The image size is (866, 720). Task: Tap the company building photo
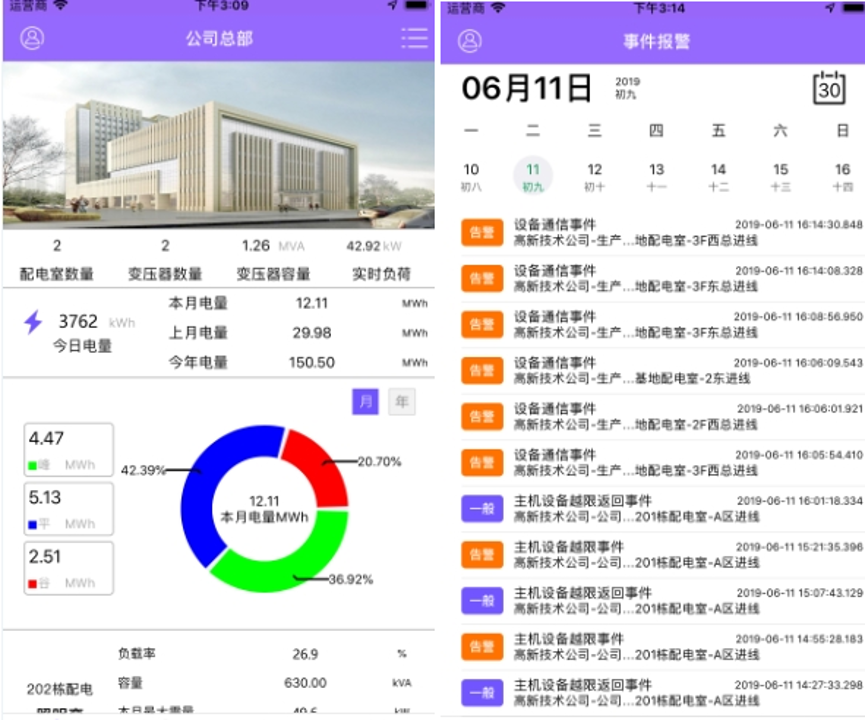[x=218, y=146]
